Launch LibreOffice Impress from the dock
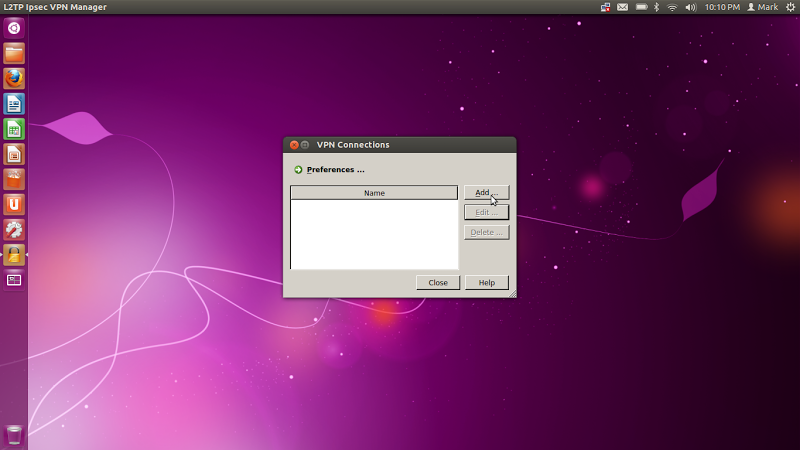This screenshot has width=800, height=450. 14,154
